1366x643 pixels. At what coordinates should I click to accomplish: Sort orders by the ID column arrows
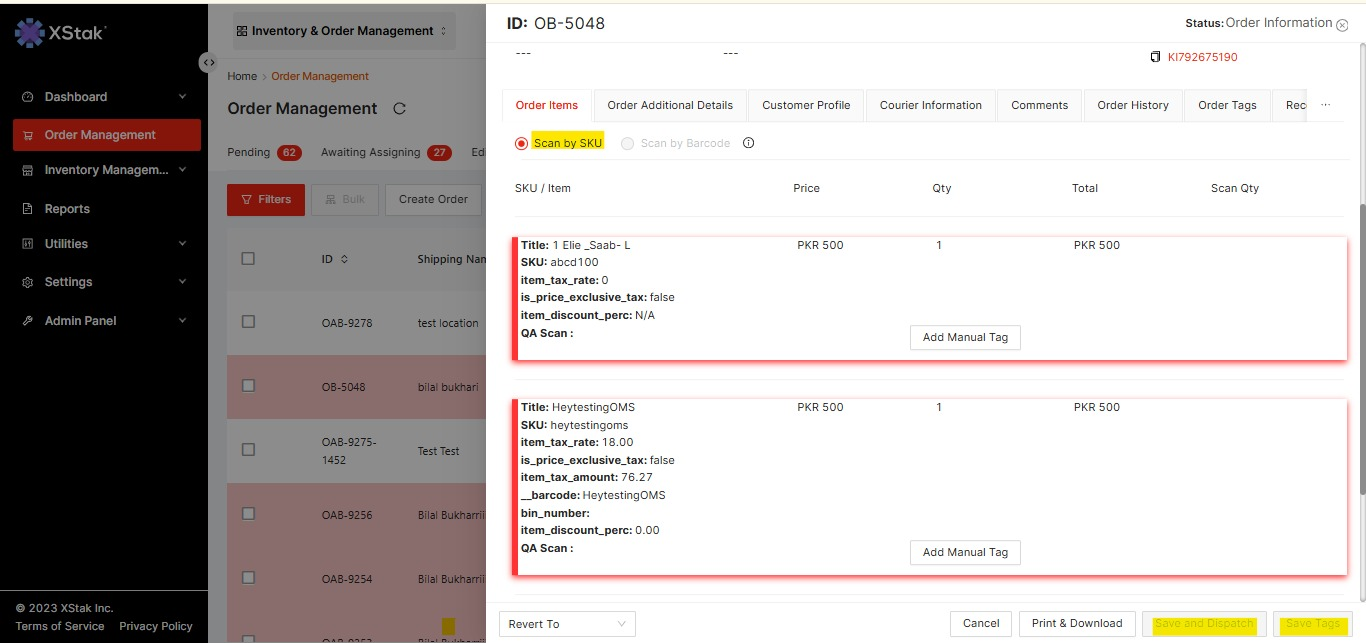pos(345,259)
